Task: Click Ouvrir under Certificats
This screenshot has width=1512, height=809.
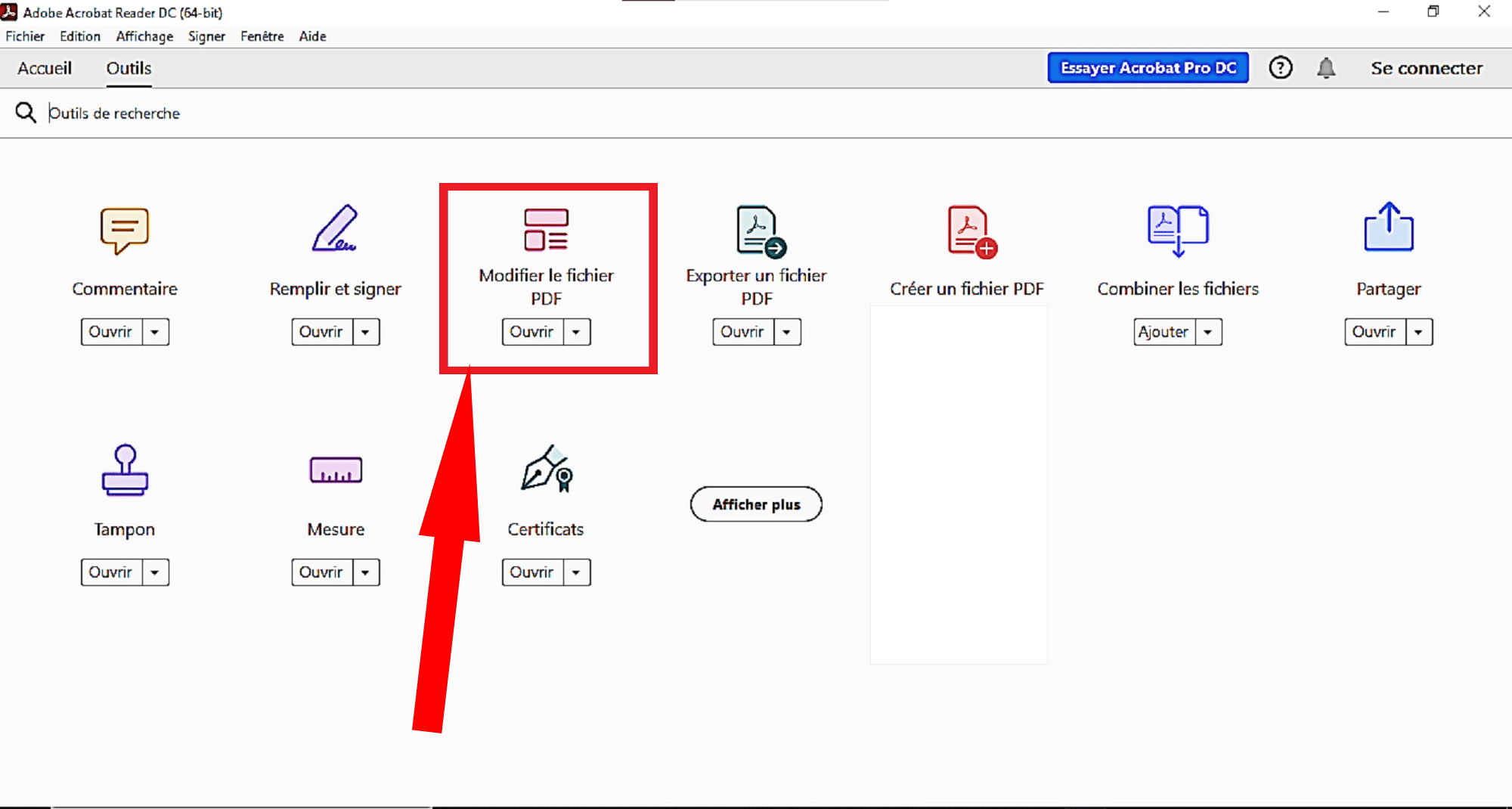Action: pyautogui.click(x=532, y=572)
